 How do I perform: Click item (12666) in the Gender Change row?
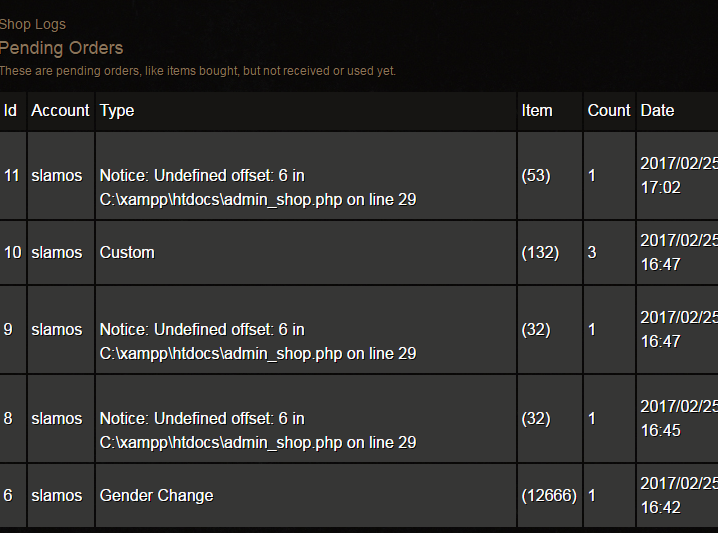click(x=549, y=495)
